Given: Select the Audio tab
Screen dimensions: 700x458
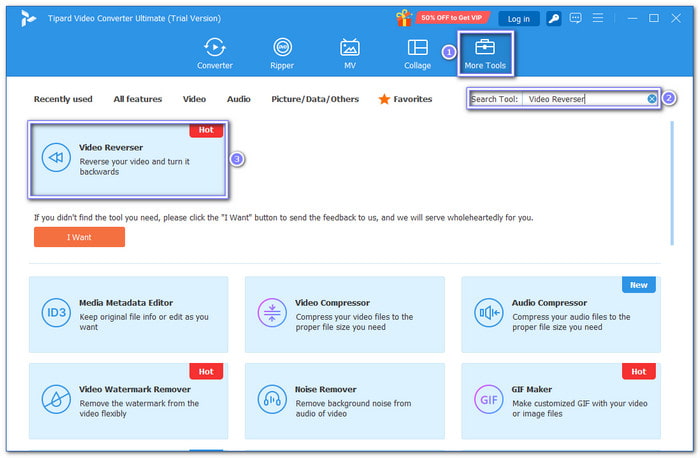Looking at the screenshot, I should point(238,99).
